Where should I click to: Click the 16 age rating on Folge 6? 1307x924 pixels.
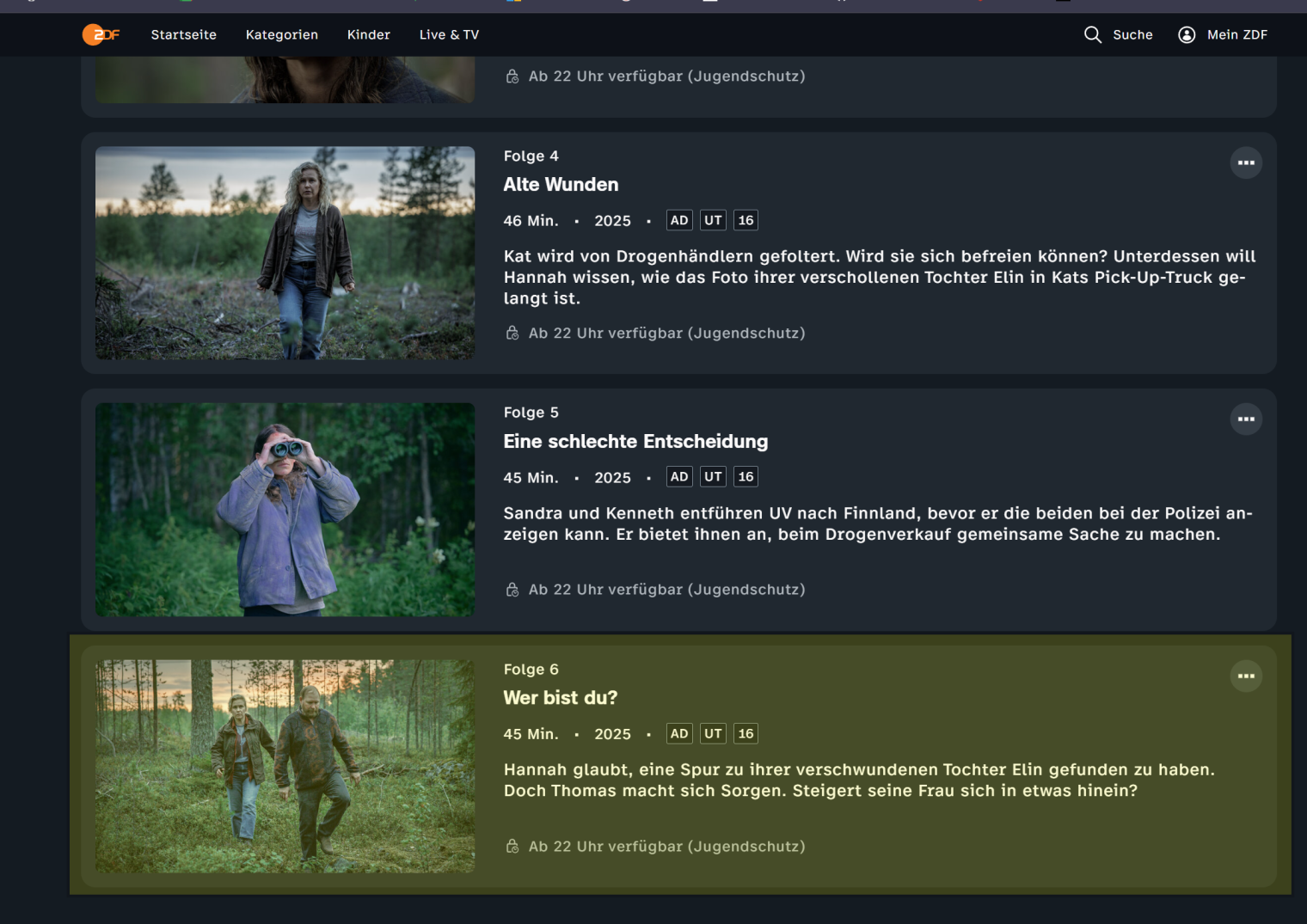pos(746,734)
